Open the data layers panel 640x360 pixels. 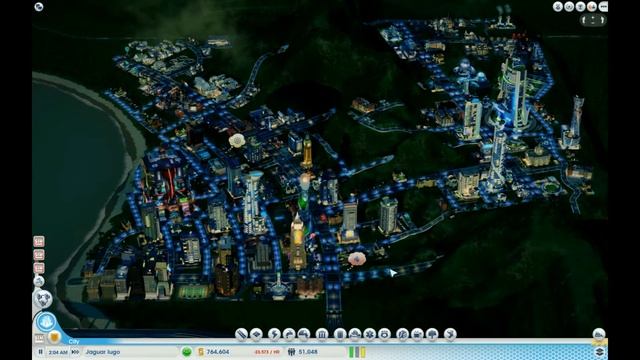click(x=599, y=351)
